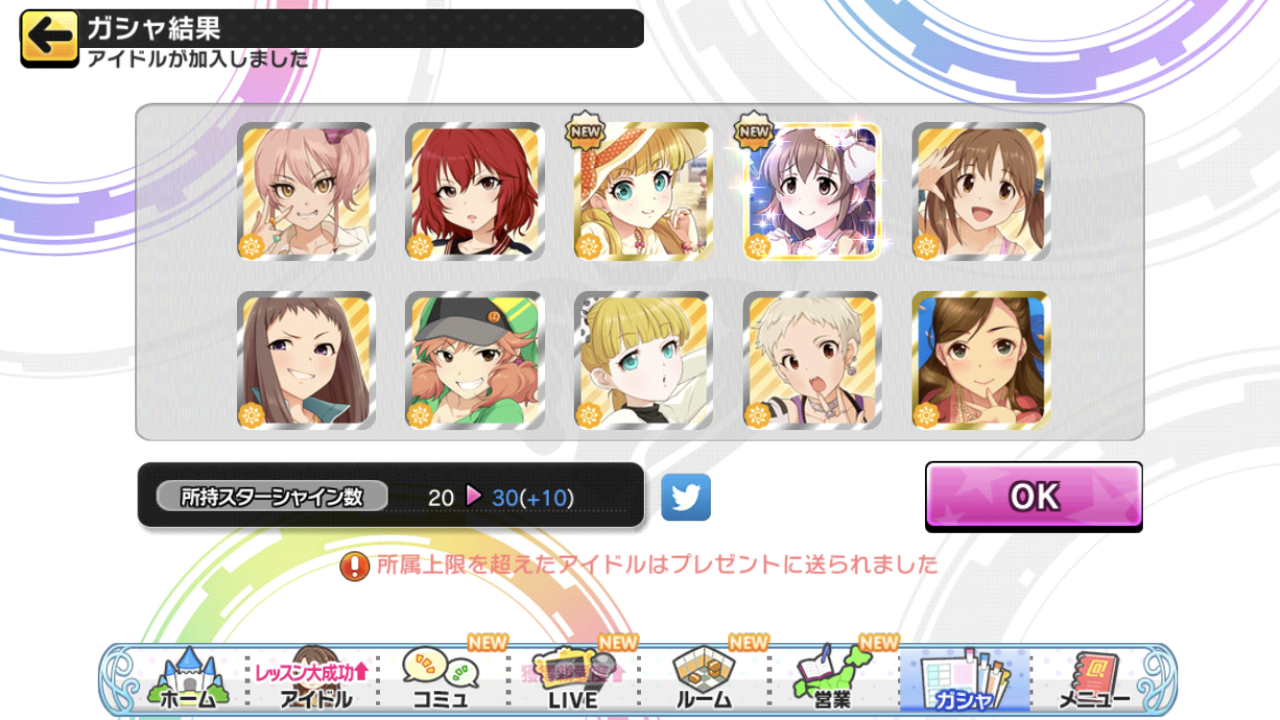The width and height of the screenshot is (1280, 720).
Task: Click the yellow back arrow icon
Action: 49,39
